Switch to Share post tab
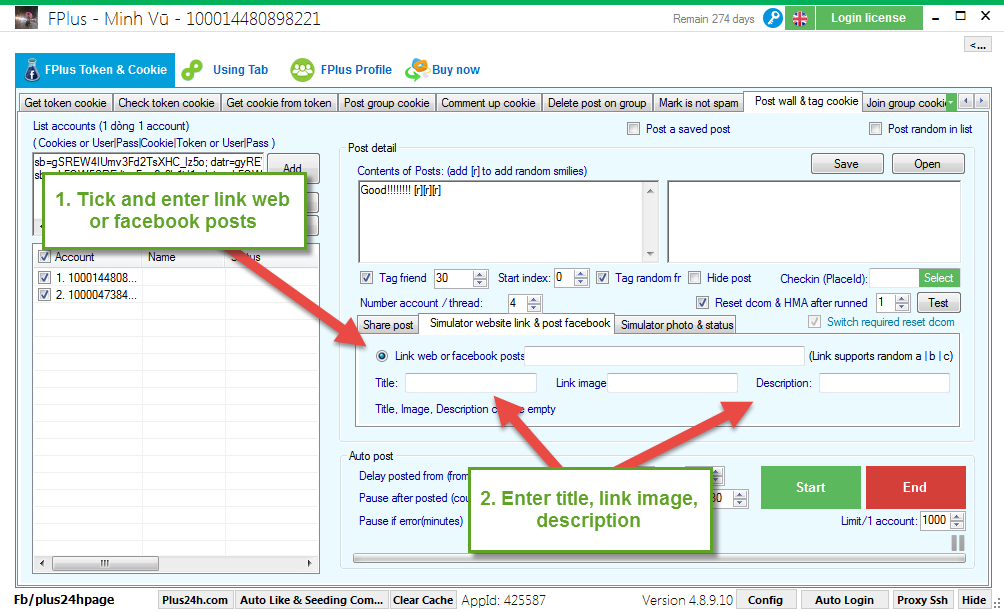The height and width of the screenshot is (612, 1004). 388,325
